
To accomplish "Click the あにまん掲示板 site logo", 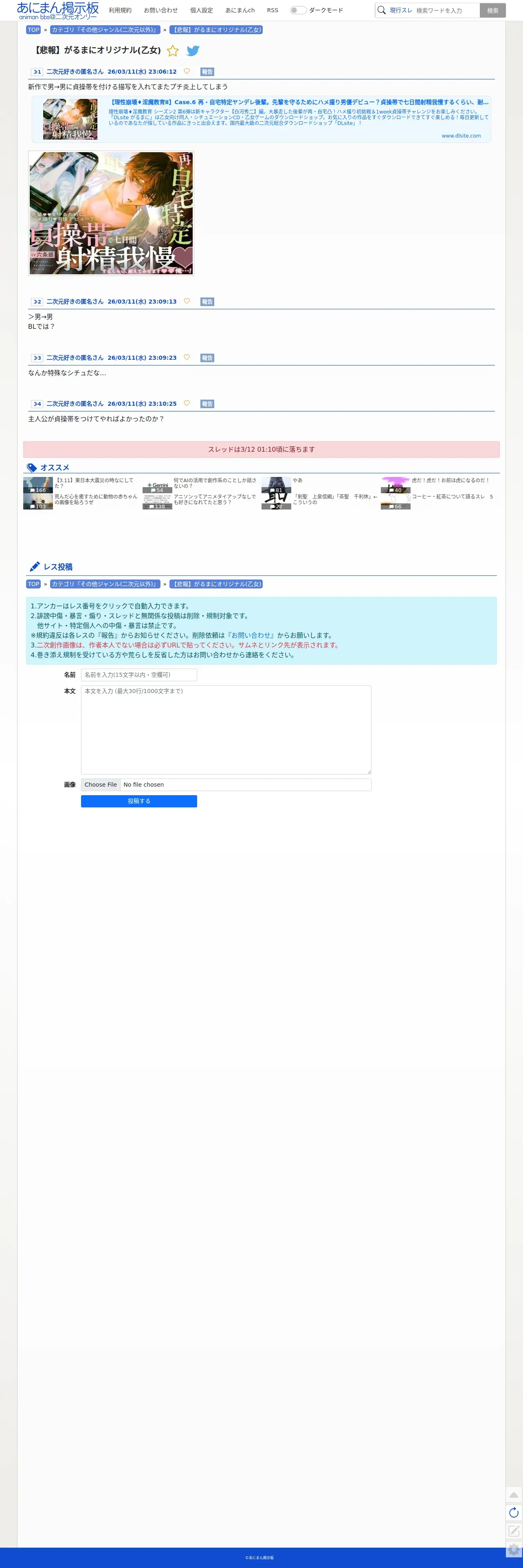I will (58, 10).
